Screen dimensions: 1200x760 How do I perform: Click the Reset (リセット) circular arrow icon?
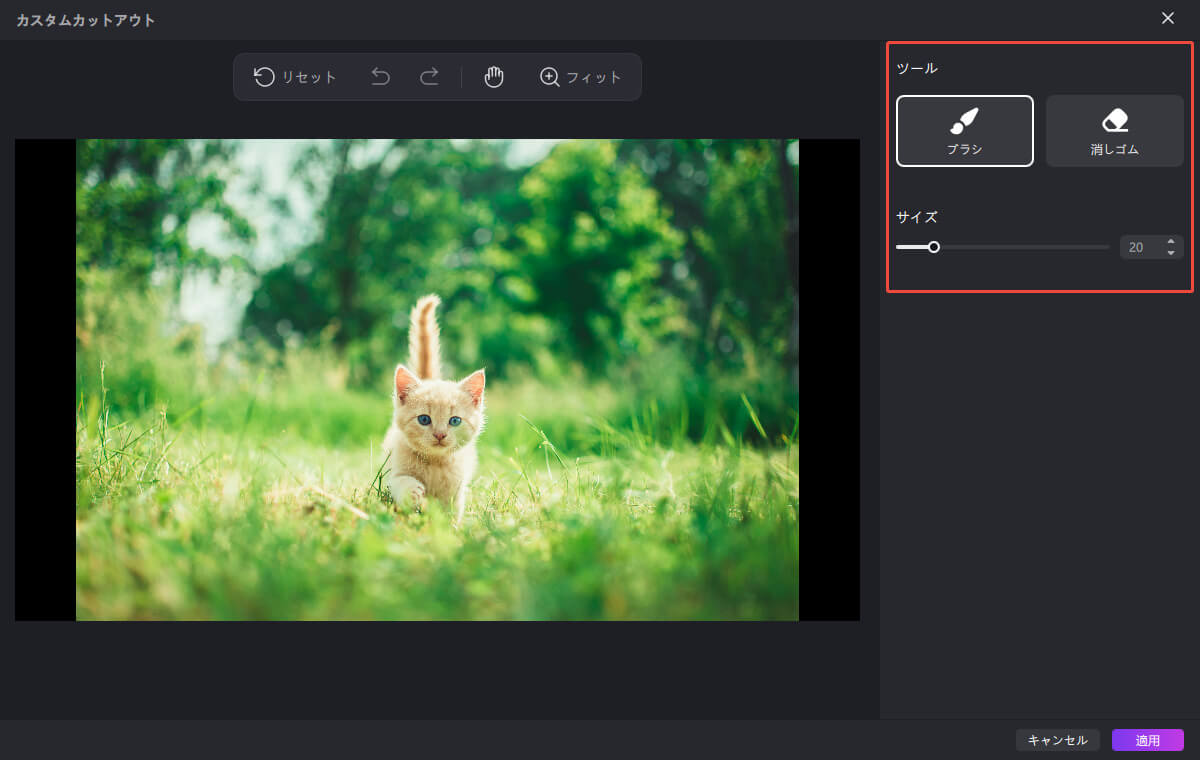[x=264, y=77]
